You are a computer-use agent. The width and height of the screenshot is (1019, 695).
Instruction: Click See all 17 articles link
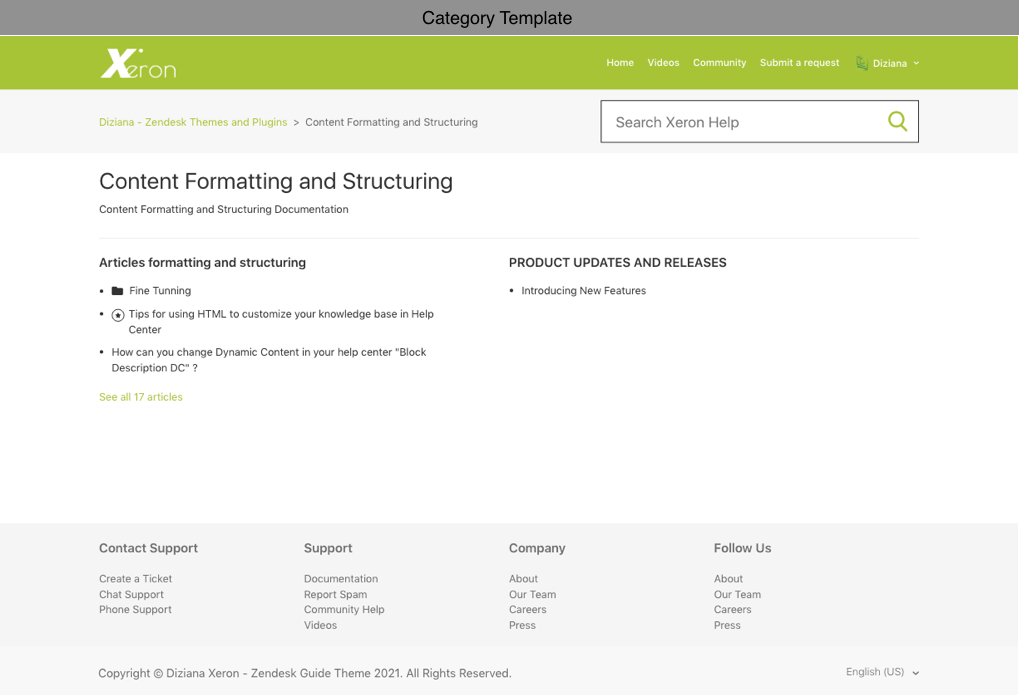click(x=141, y=397)
